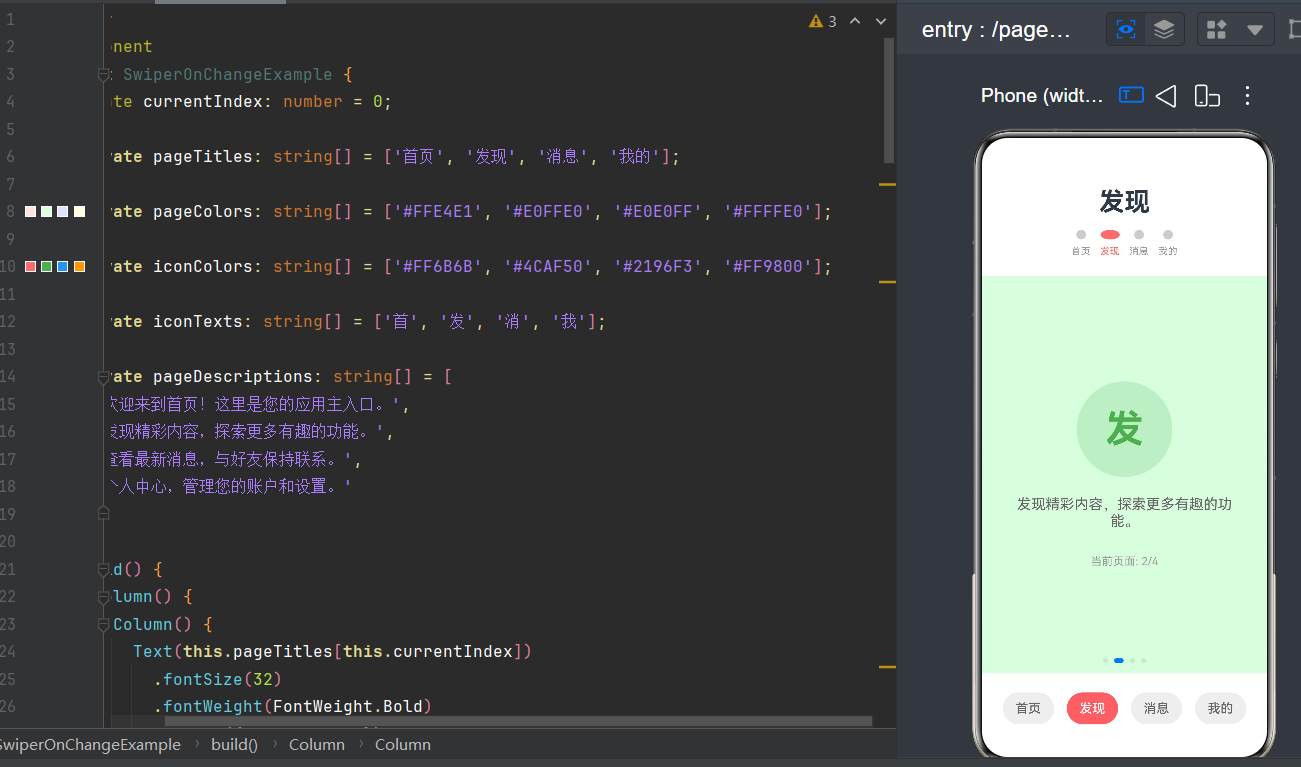Open the Phone device profile selector
The image size is (1301, 767).
coord(1043,95)
